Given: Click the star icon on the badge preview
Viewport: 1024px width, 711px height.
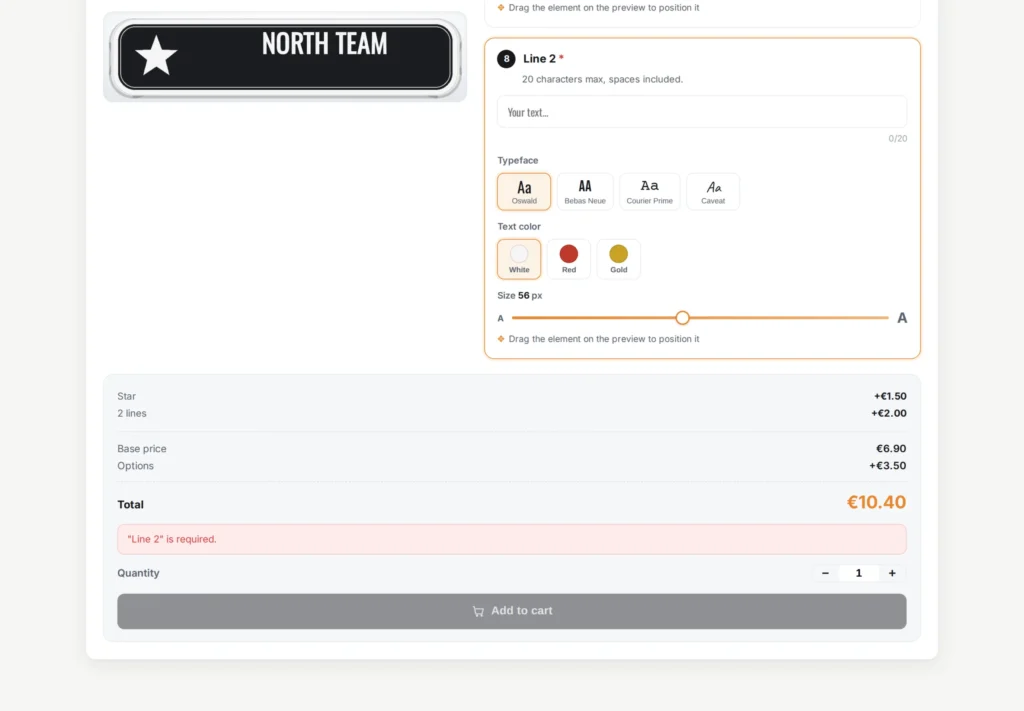Looking at the screenshot, I should (156, 55).
